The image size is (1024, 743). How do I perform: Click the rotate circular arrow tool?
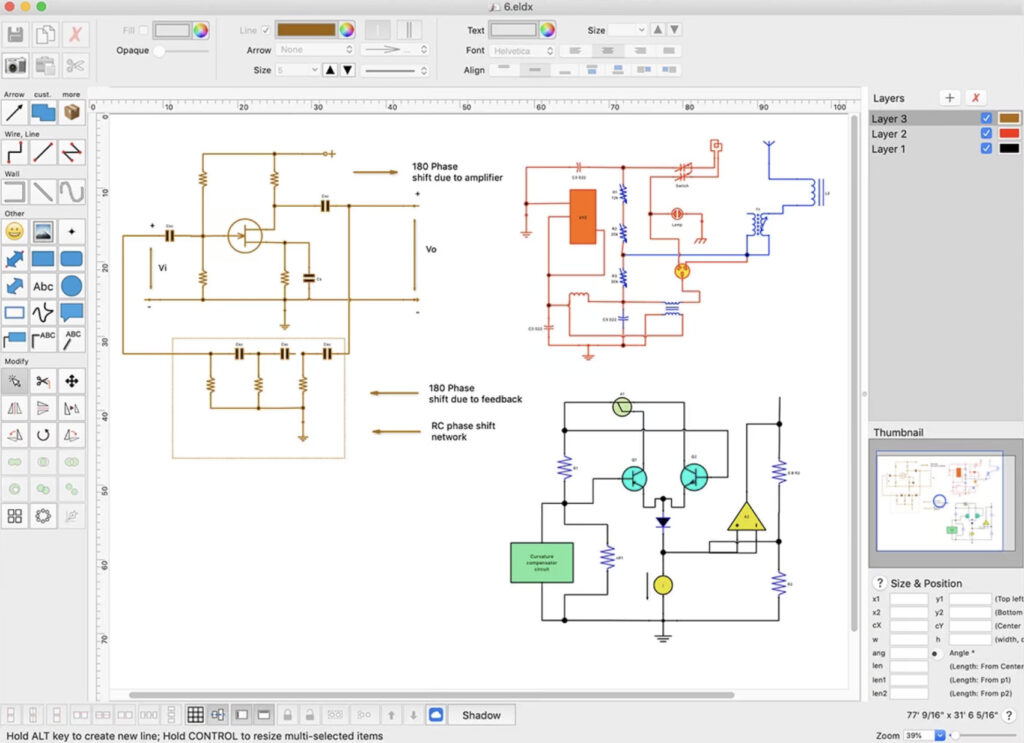43,435
